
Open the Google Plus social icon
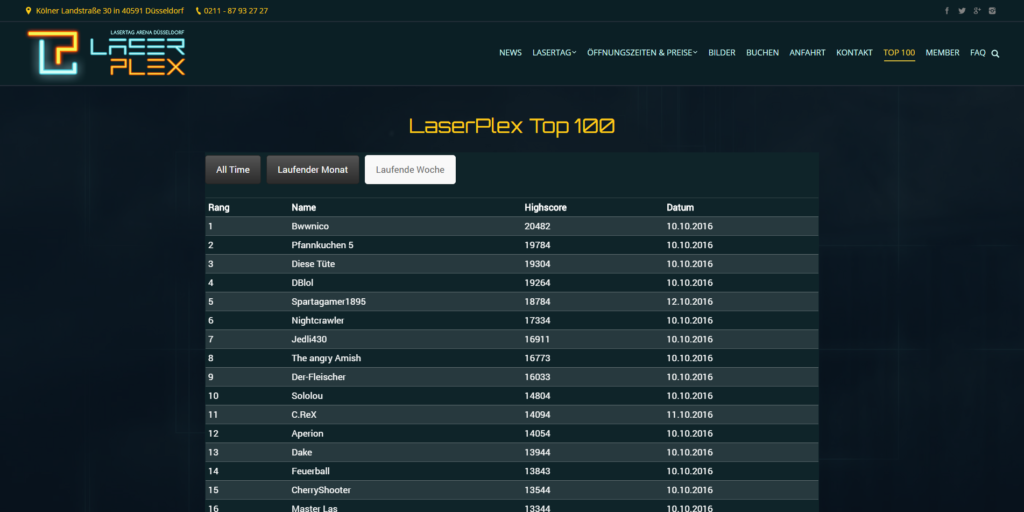point(977,11)
